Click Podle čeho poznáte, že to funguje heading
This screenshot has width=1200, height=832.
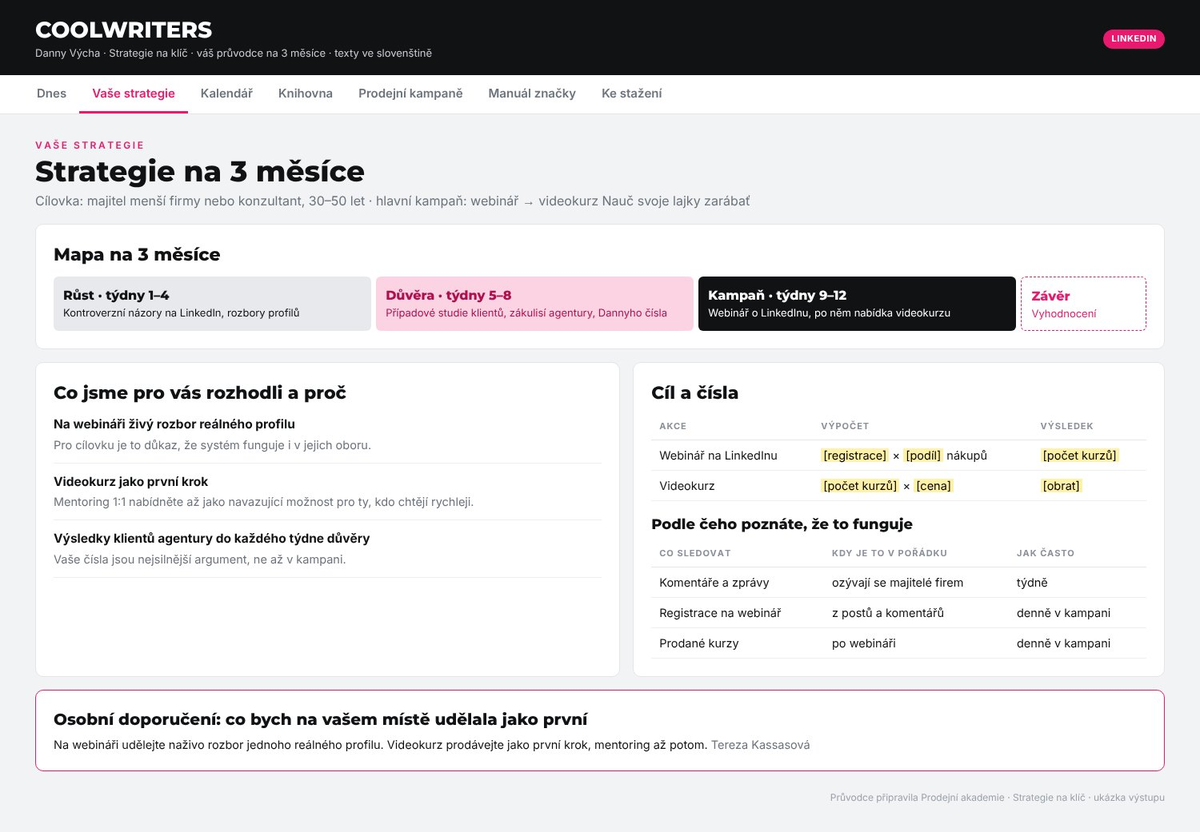tap(782, 524)
